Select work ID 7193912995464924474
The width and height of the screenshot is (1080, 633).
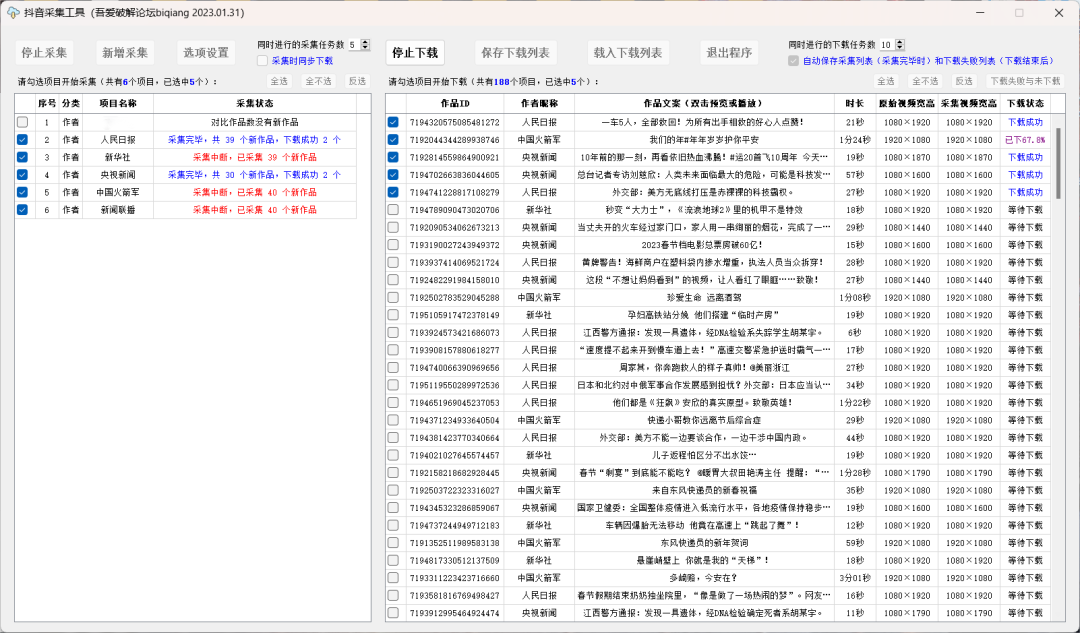coord(455,613)
